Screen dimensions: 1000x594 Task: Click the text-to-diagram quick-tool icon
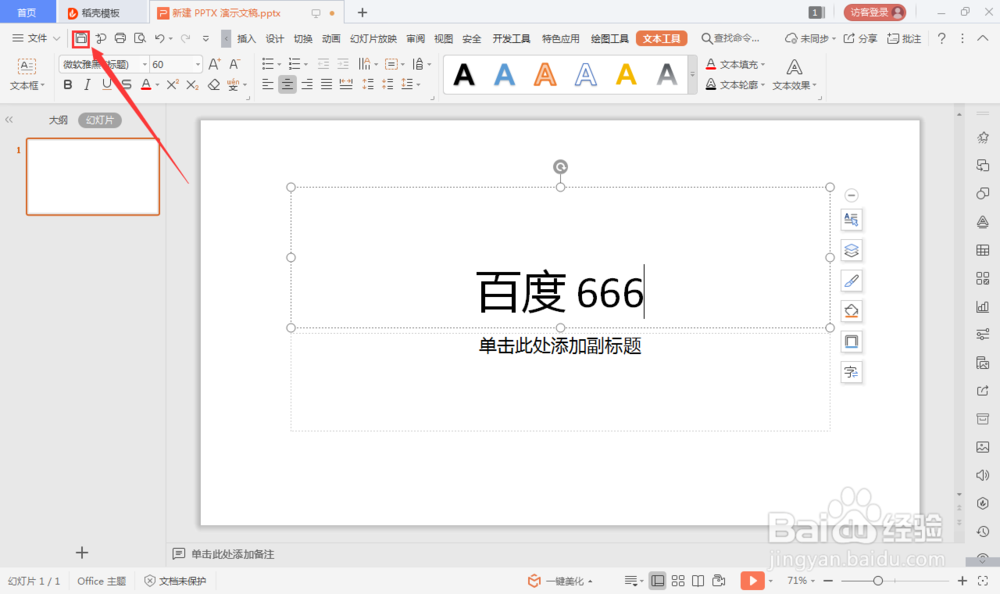click(x=851, y=373)
